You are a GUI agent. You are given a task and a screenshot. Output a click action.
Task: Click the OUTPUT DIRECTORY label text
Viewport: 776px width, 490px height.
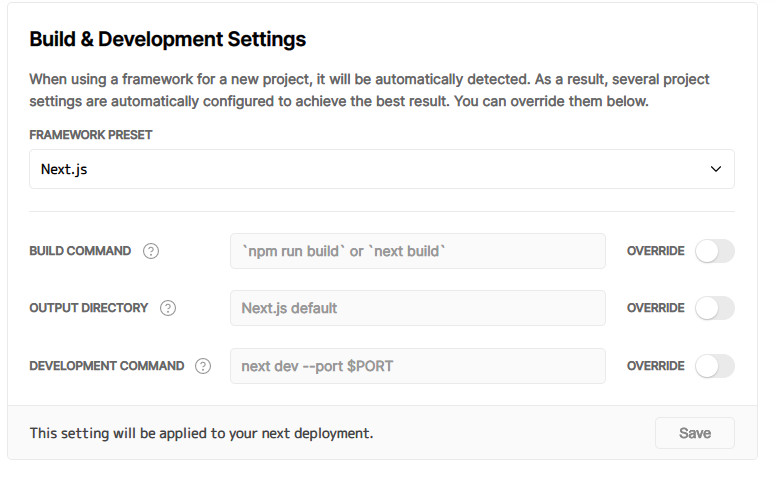88,308
